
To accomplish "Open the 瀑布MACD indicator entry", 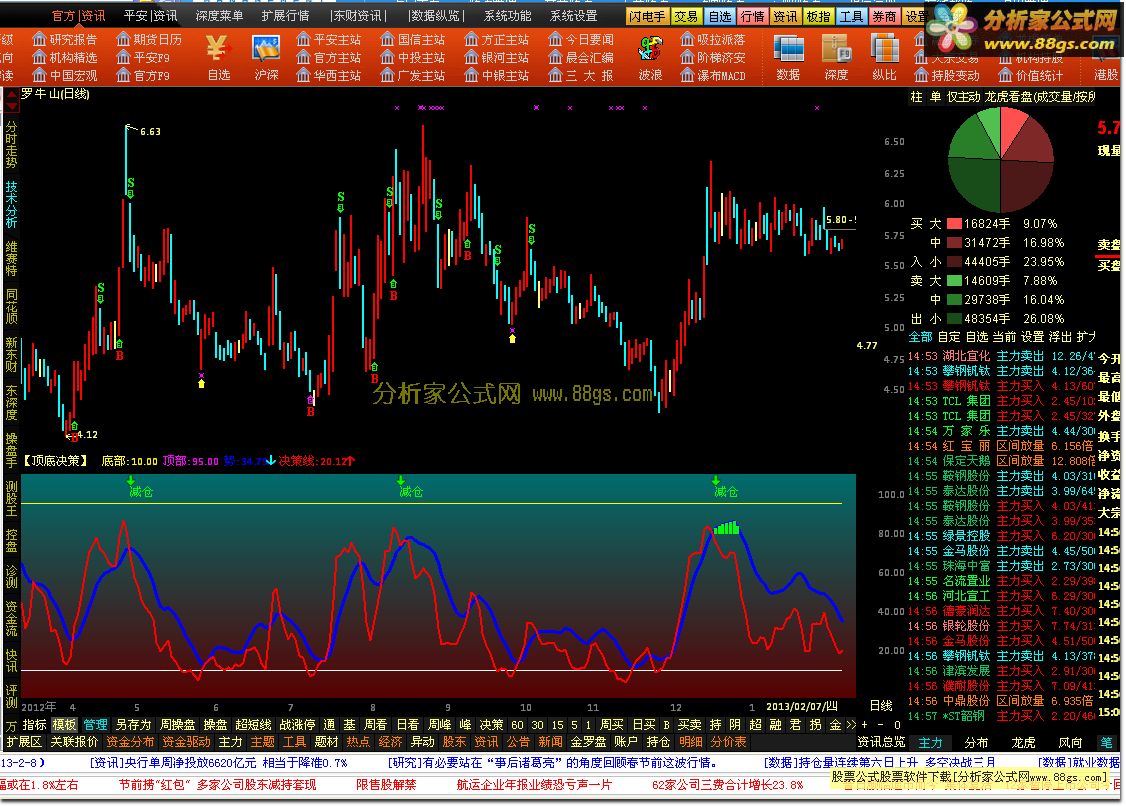I will point(713,75).
